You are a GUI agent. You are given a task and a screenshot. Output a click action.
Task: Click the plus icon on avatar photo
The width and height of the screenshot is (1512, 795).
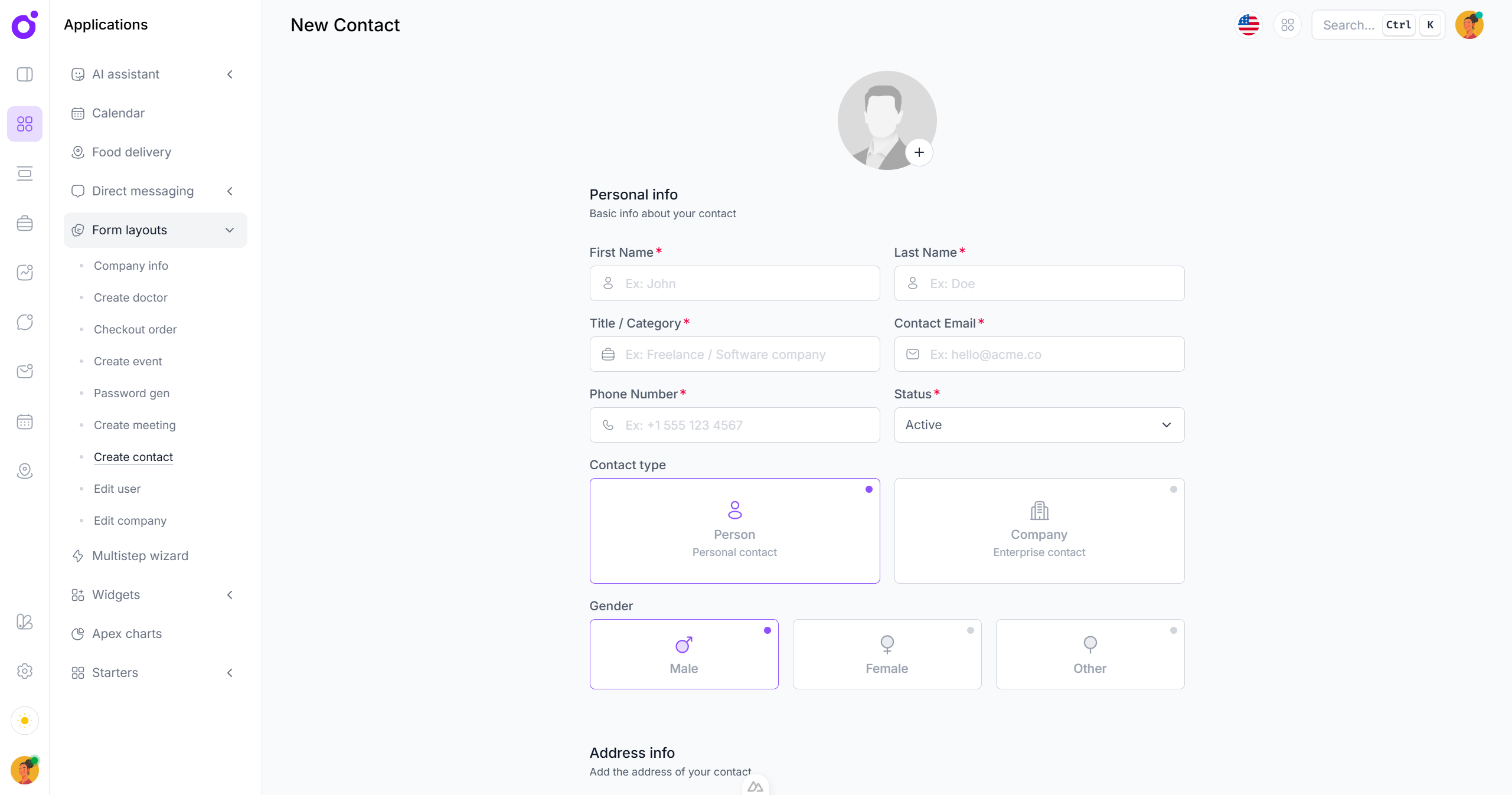pyautogui.click(x=919, y=152)
